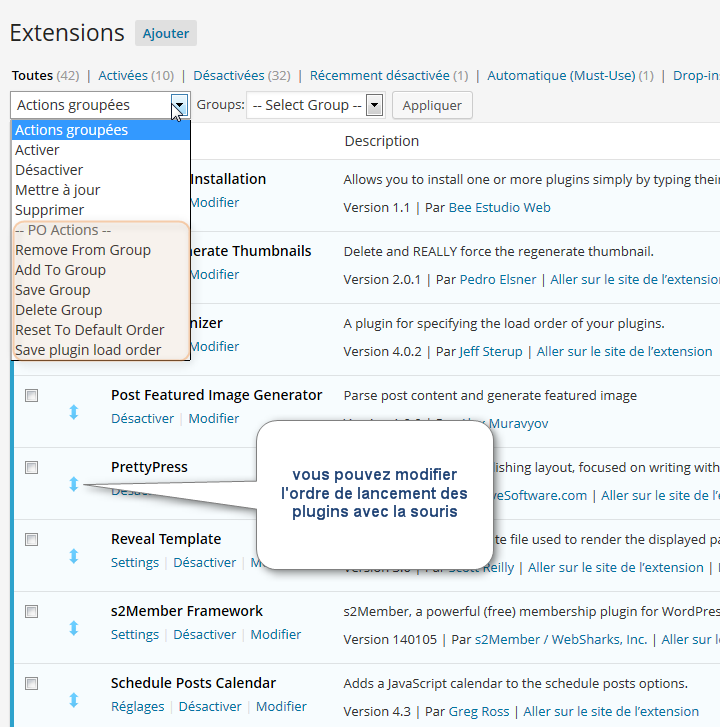The image size is (720, 727).
Task: Tick the s2Member Framework checkbox
Action: tap(32, 611)
